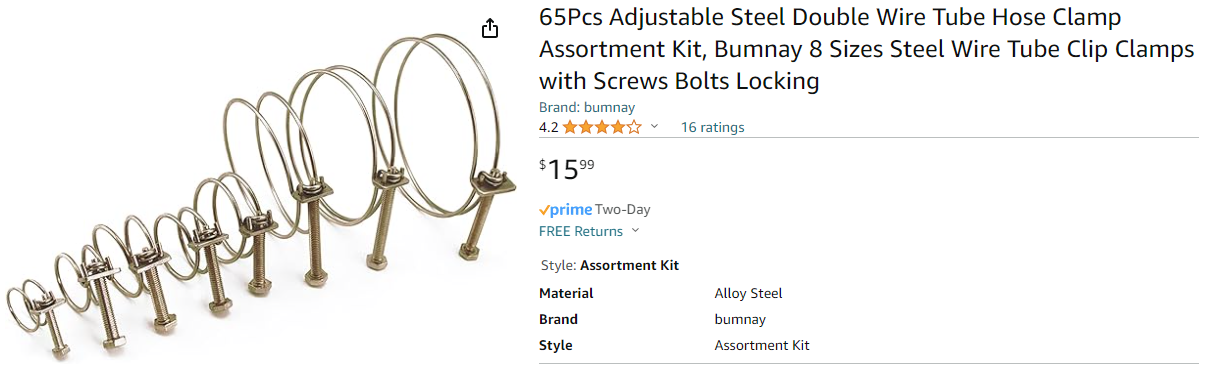Click the Prime logo icon

pos(565,210)
